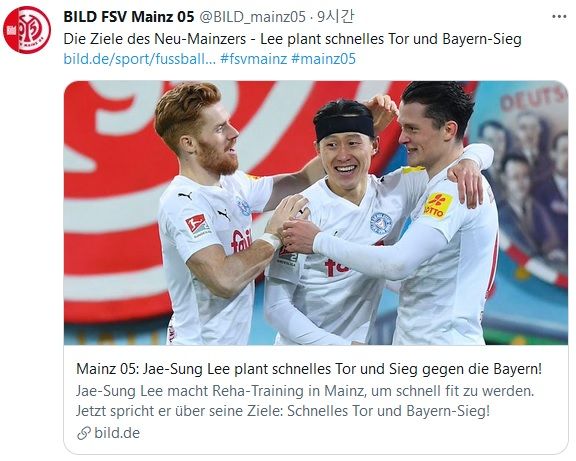Click the Bundesliga sleeve badge in the photo
Screen dimensions: 576x461
[197, 225]
